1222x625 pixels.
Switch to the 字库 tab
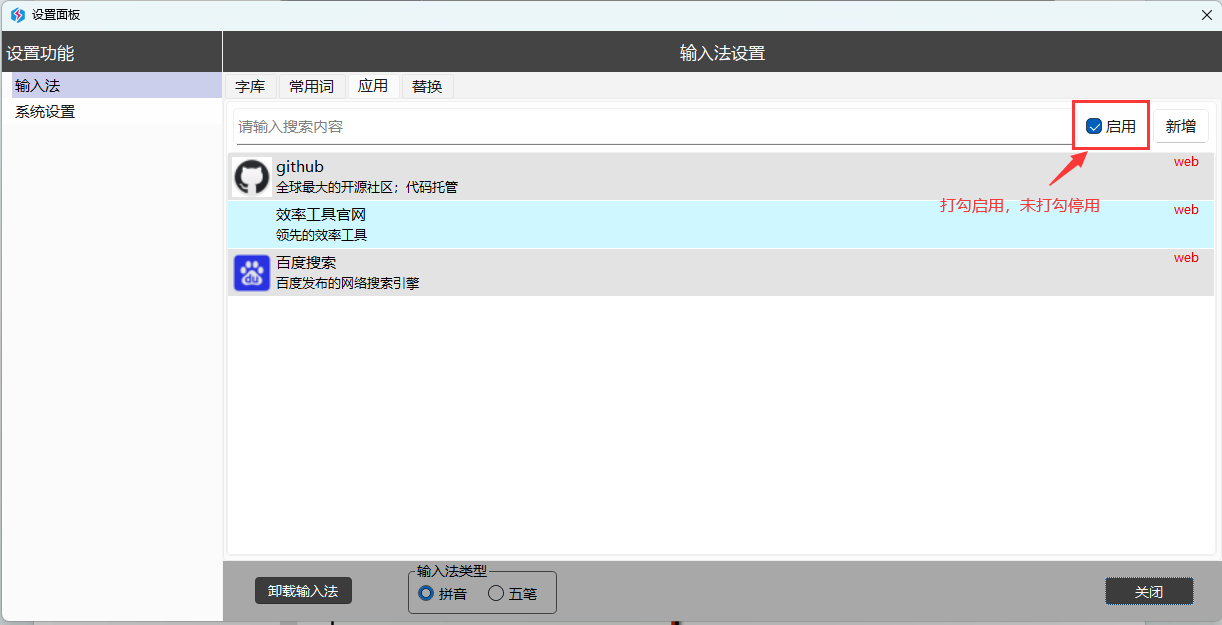[x=250, y=87]
